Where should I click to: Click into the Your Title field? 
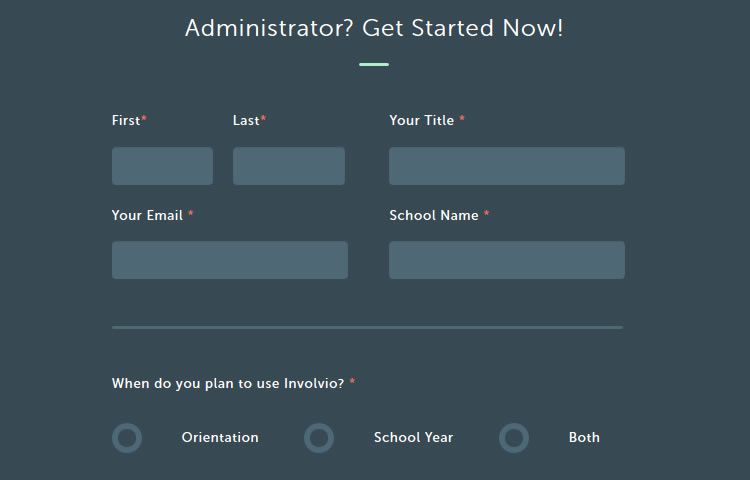tap(506, 166)
